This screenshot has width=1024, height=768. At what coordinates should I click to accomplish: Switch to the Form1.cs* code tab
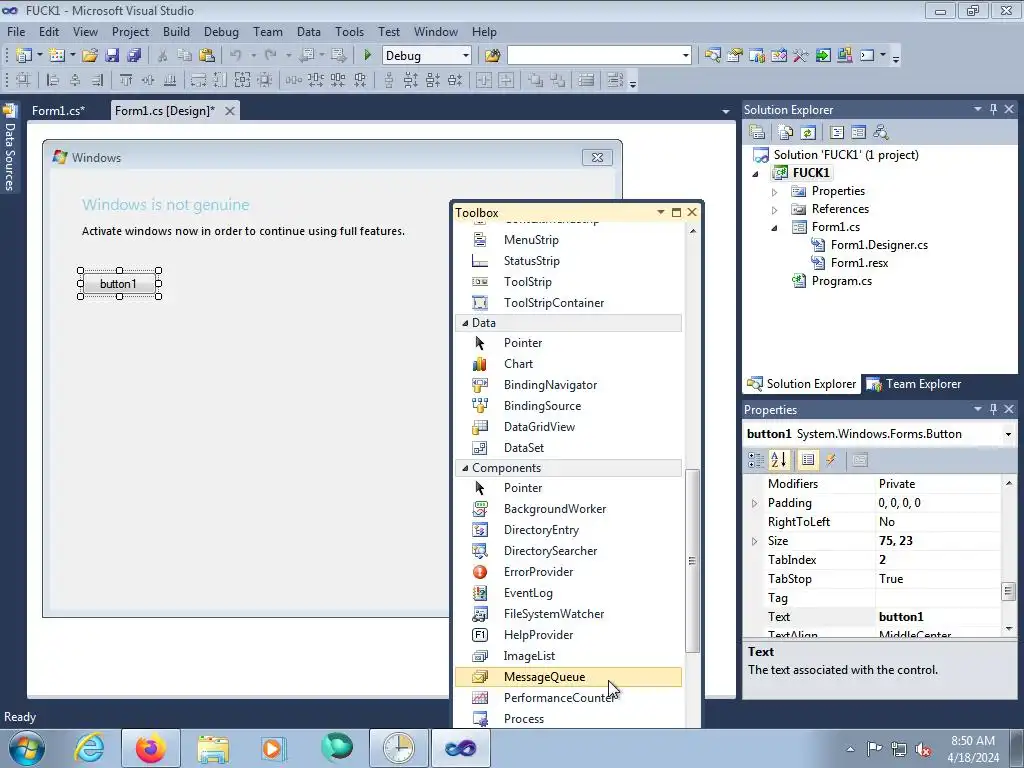coord(58,111)
